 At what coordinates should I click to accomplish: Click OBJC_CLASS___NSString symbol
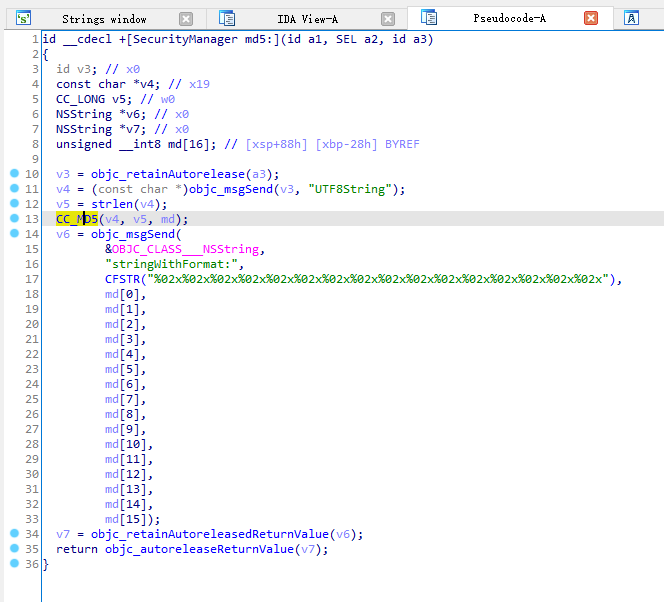click(185, 249)
